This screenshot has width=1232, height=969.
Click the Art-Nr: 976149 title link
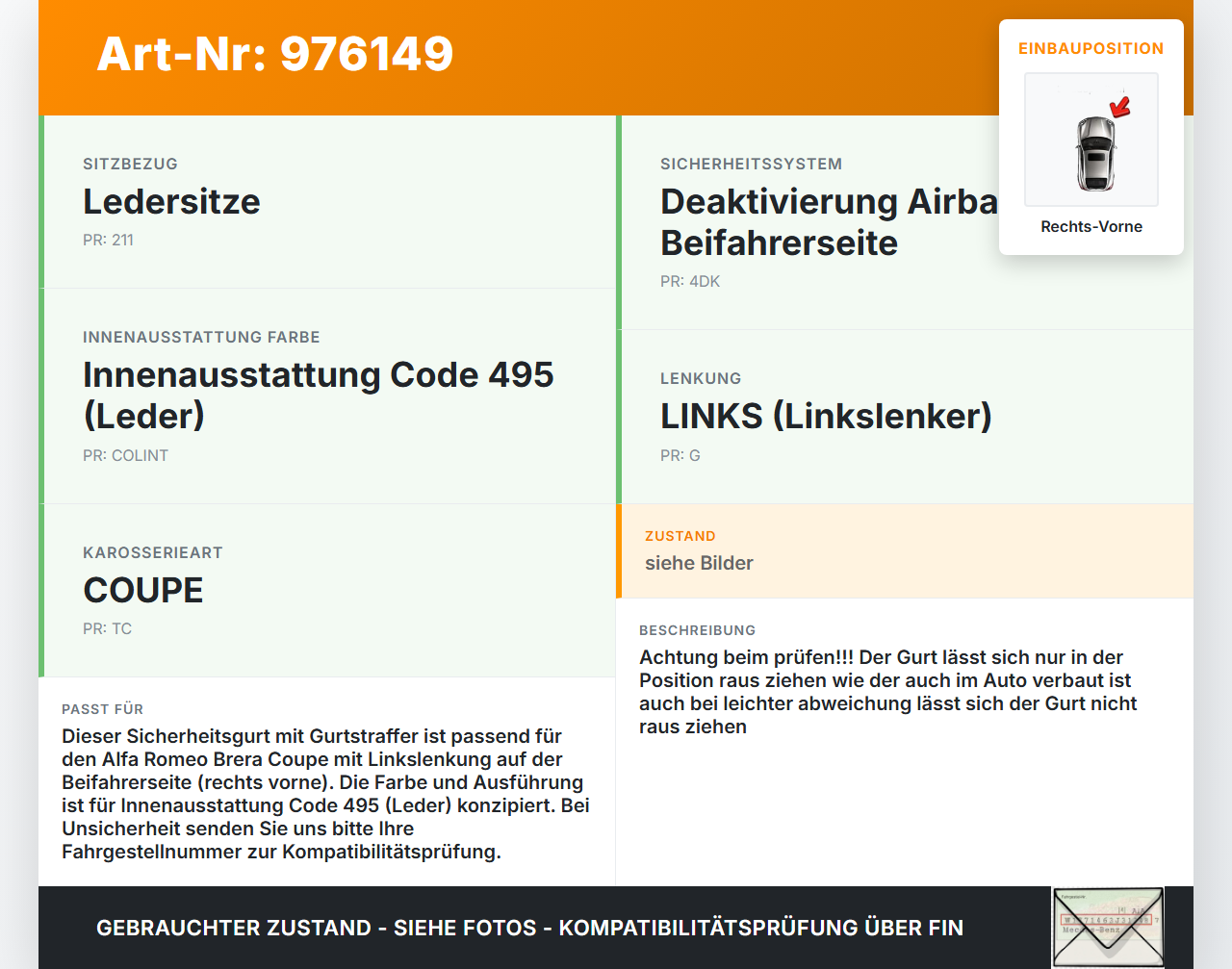[x=275, y=55]
